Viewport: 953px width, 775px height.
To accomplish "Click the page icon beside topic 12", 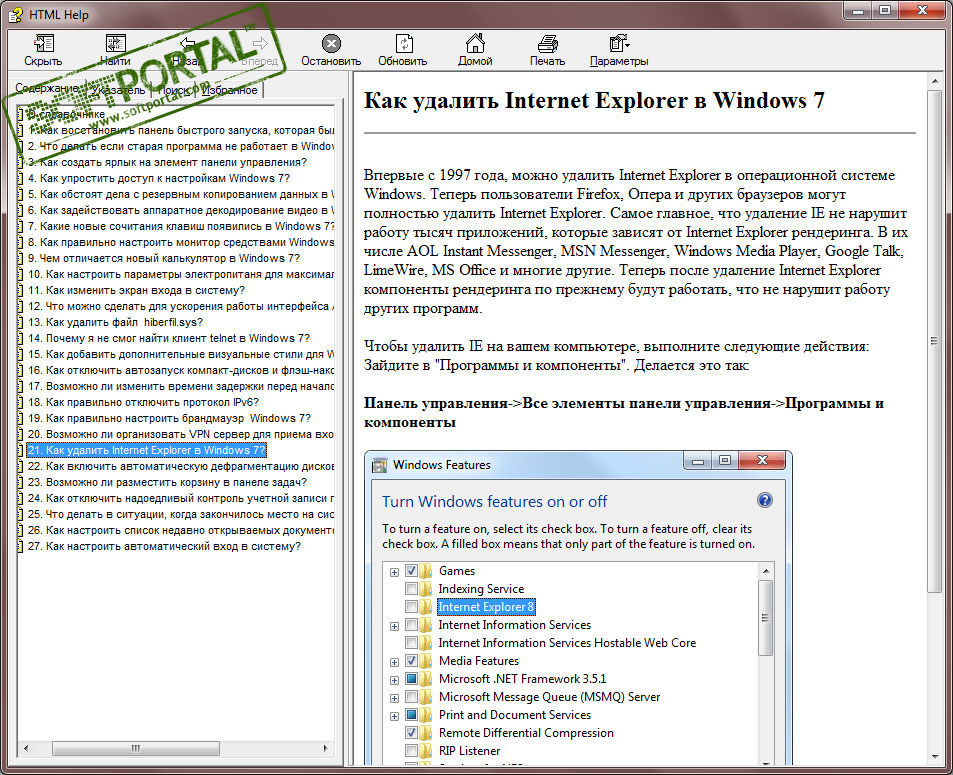I will click(x=21, y=306).
